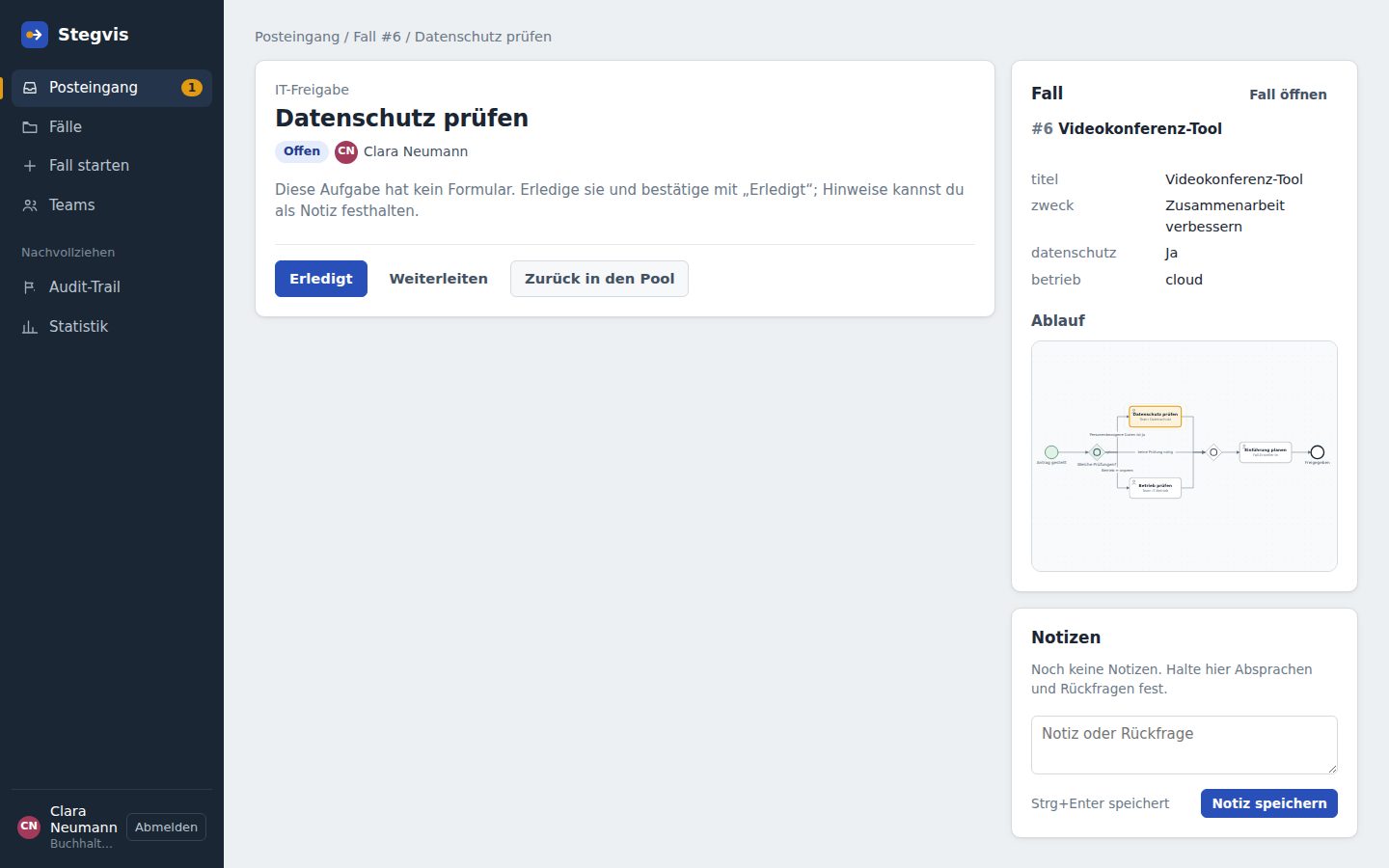This screenshot has width=1389, height=868.
Task: Click the CN avatar in the sidebar footer
Action: coord(29,827)
